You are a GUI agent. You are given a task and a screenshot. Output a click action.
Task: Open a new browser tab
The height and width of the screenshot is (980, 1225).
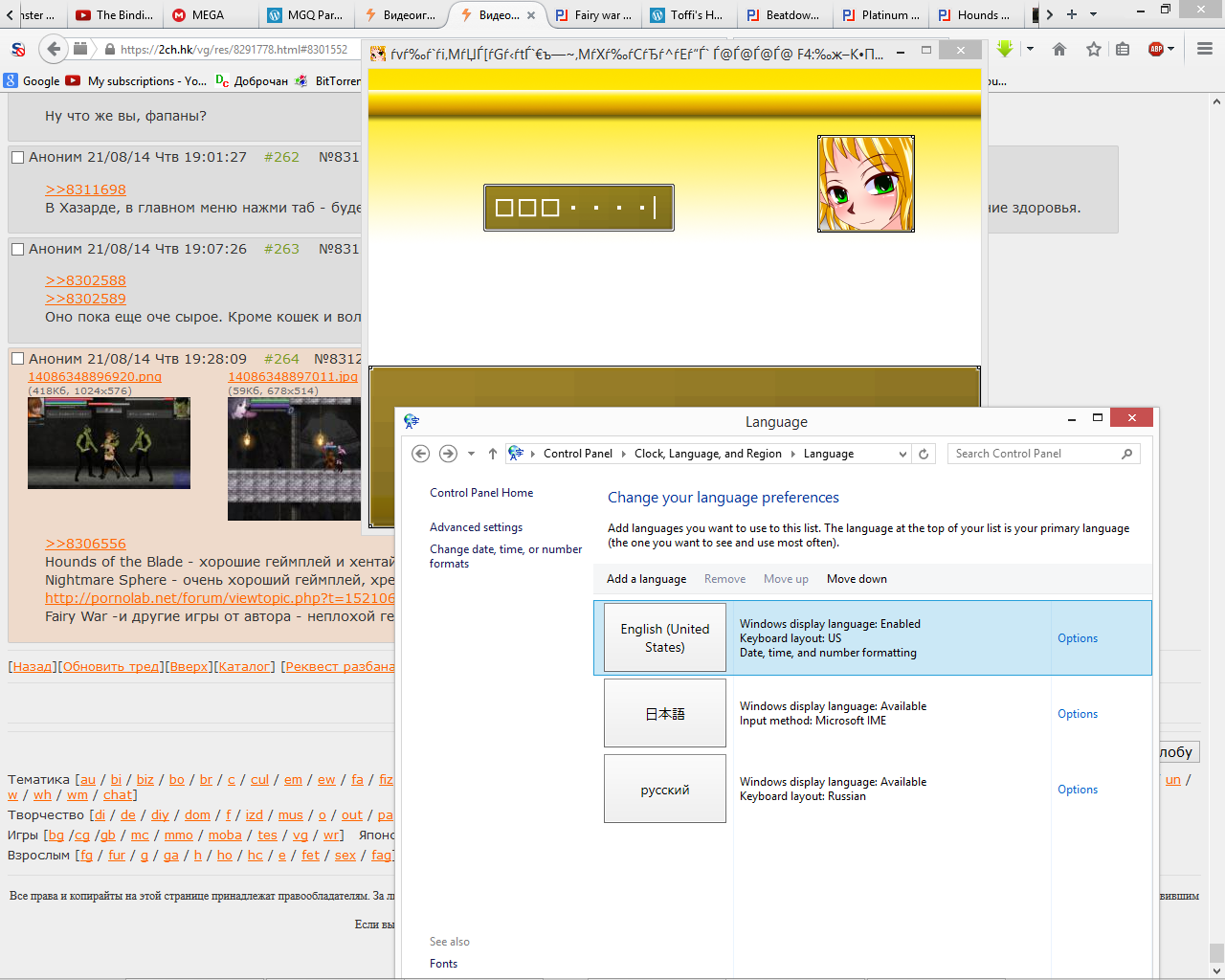(x=1072, y=14)
